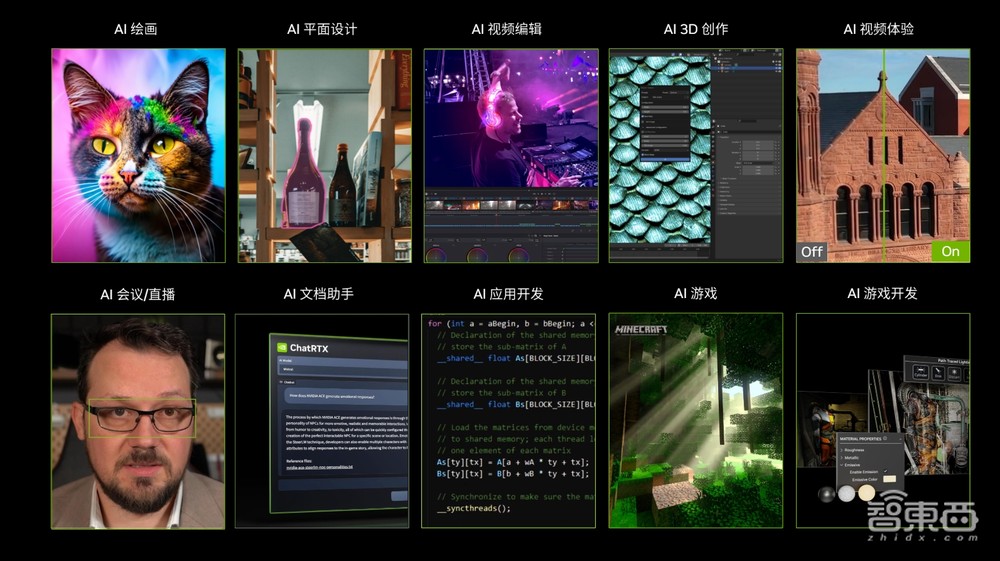Select the Disk light icon in Path Traced Lighting

pyautogui.click(x=938, y=374)
